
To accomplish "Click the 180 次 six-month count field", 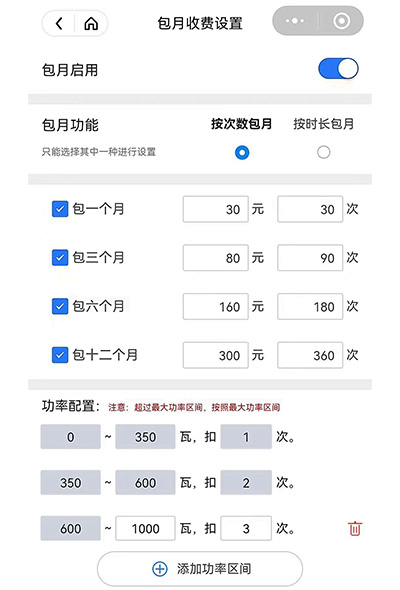I will click(310, 306).
